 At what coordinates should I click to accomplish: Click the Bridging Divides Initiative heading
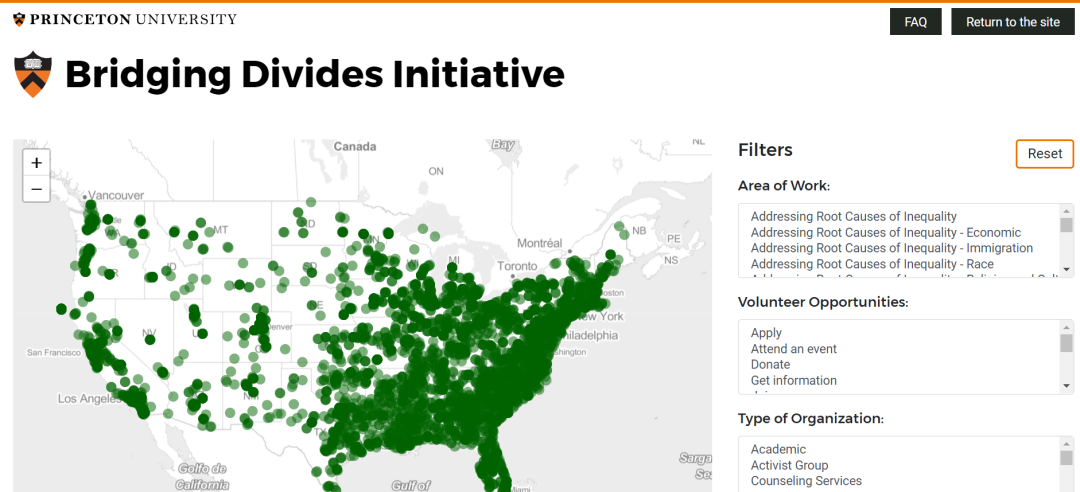pyautogui.click(x=315, y=74)
